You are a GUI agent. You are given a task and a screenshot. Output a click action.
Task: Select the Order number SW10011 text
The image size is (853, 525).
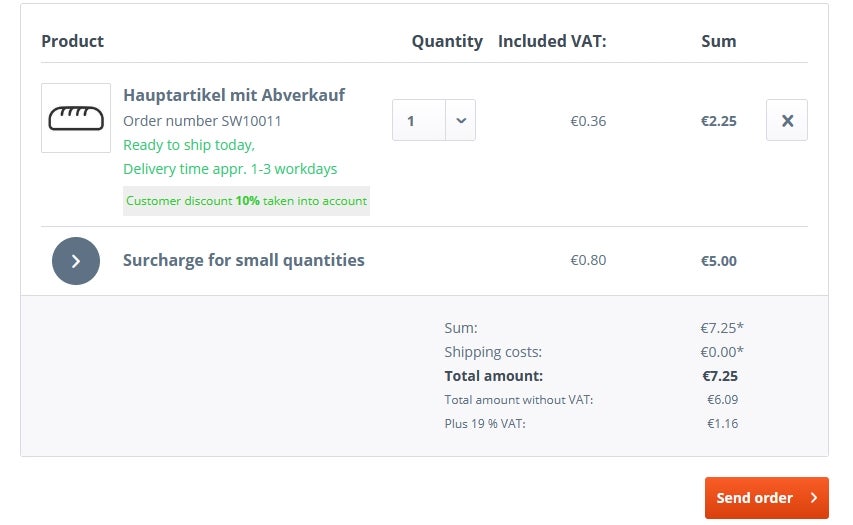202,121
